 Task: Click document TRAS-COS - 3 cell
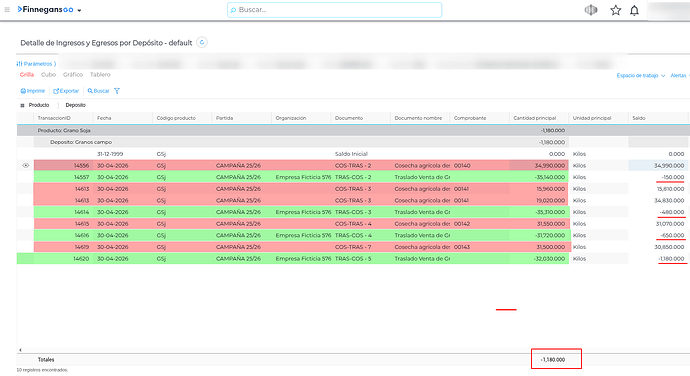(x=360, y=212)
